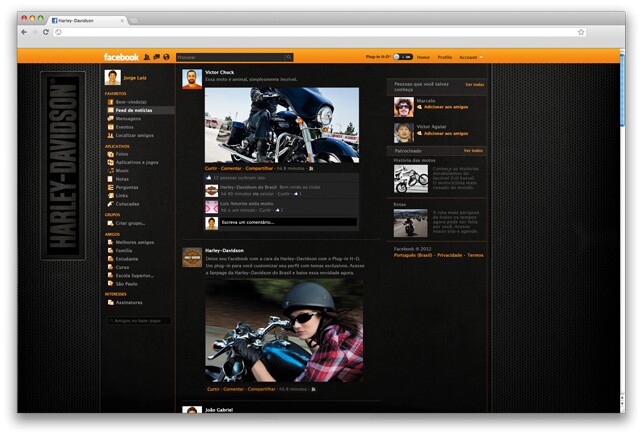The width and height of the screenshot is (640, 433).
Task: Click the Assinaturas sidebar icon
Action: (x=110, y=303)
